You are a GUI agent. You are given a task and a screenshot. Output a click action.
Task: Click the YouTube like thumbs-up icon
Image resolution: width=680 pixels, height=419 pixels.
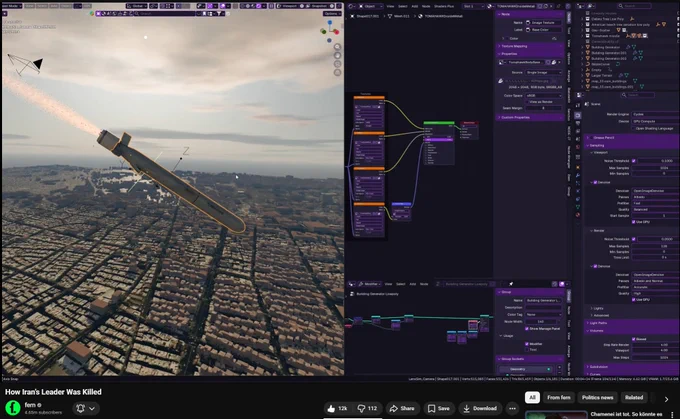(331, 408)
